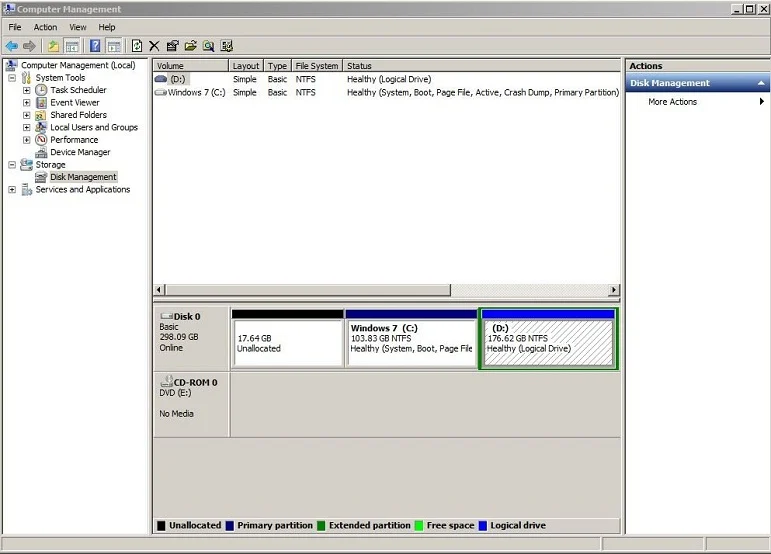The image size is (771, 554).
Task: Expand the Shared Folders node
Action: [27, 115]
